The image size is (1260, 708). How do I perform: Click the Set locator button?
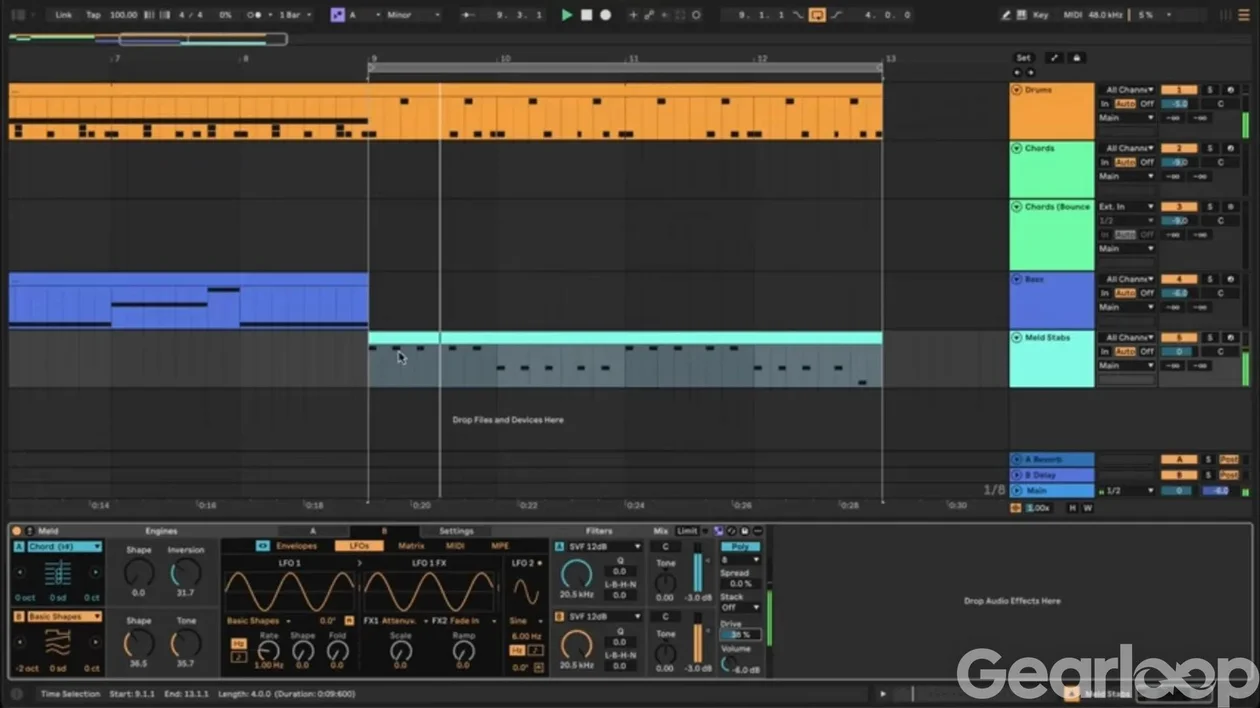[x=1023, y=58]
